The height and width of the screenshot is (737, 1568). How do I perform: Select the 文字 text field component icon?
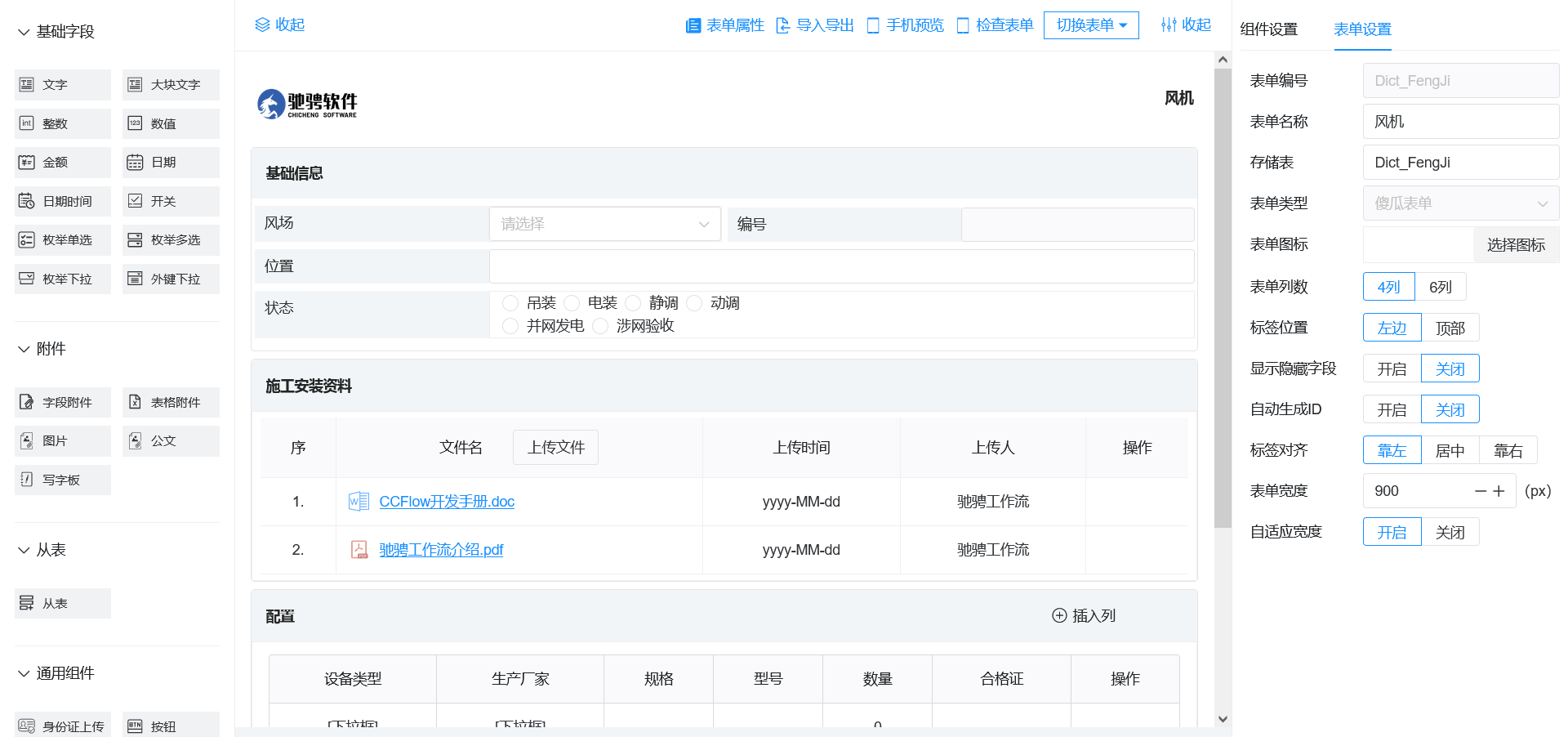[27, 85]
